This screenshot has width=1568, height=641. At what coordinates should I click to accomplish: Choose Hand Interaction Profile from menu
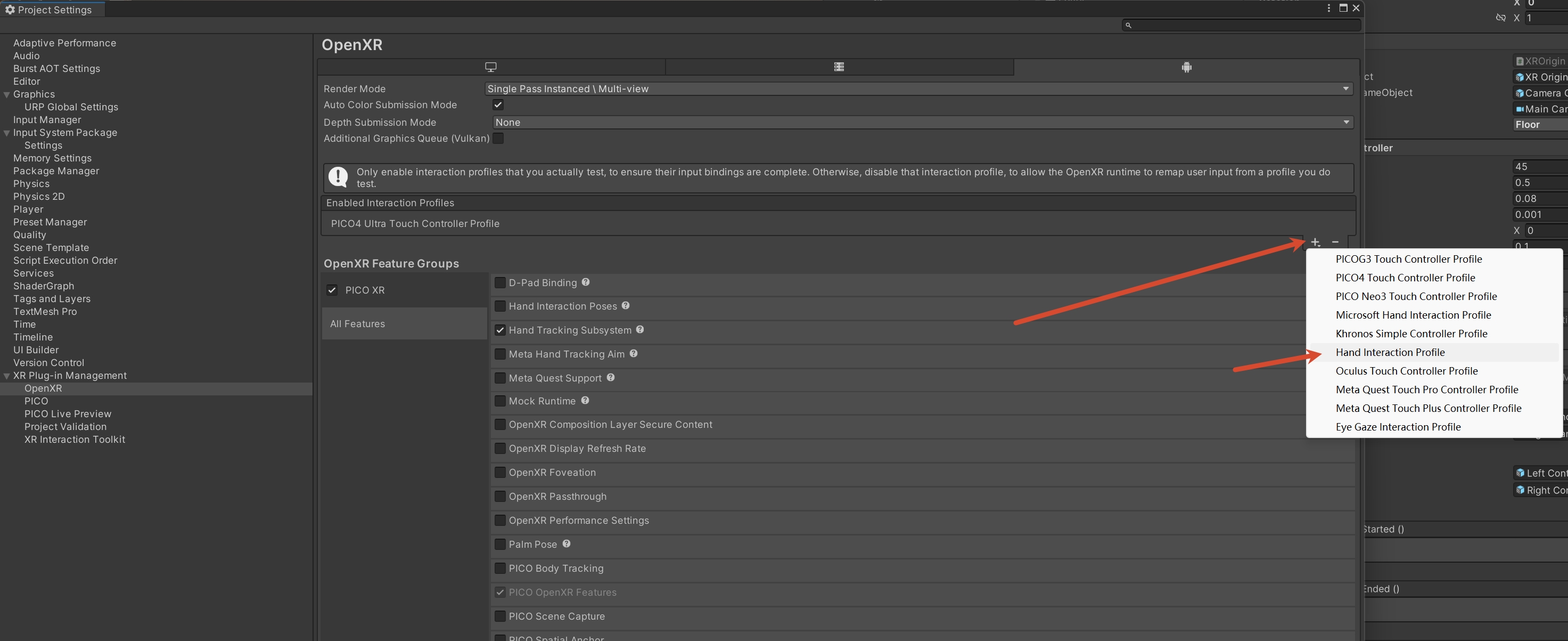[1433, 352]
